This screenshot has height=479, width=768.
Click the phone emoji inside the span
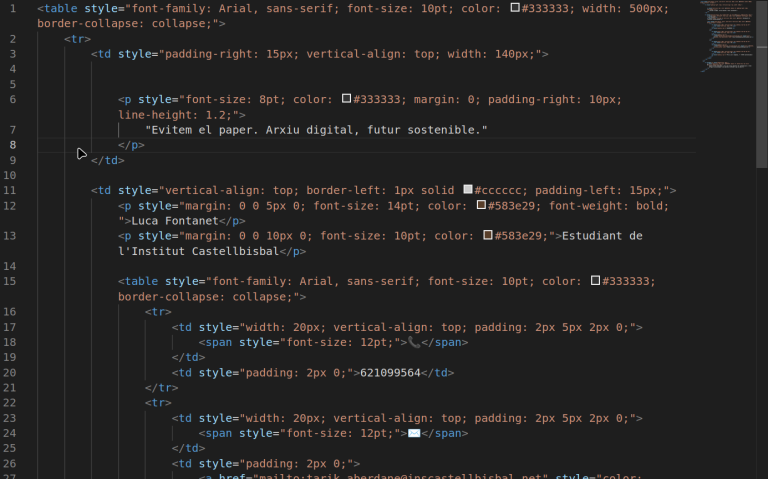pos(414,342)
